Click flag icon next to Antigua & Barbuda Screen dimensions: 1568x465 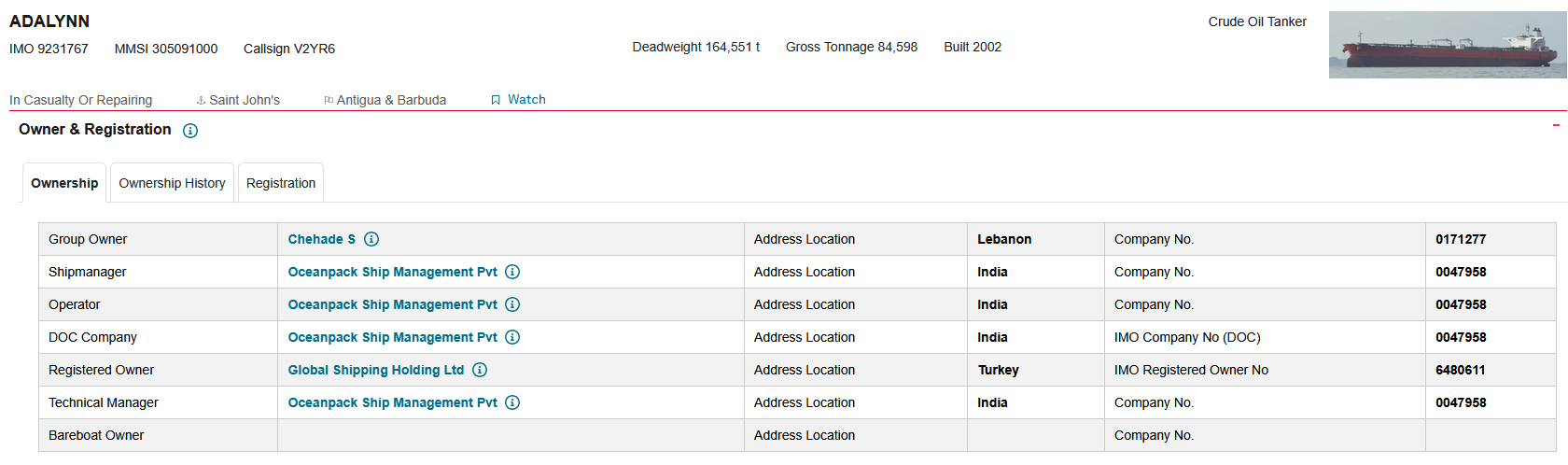(x=329, y=100)
